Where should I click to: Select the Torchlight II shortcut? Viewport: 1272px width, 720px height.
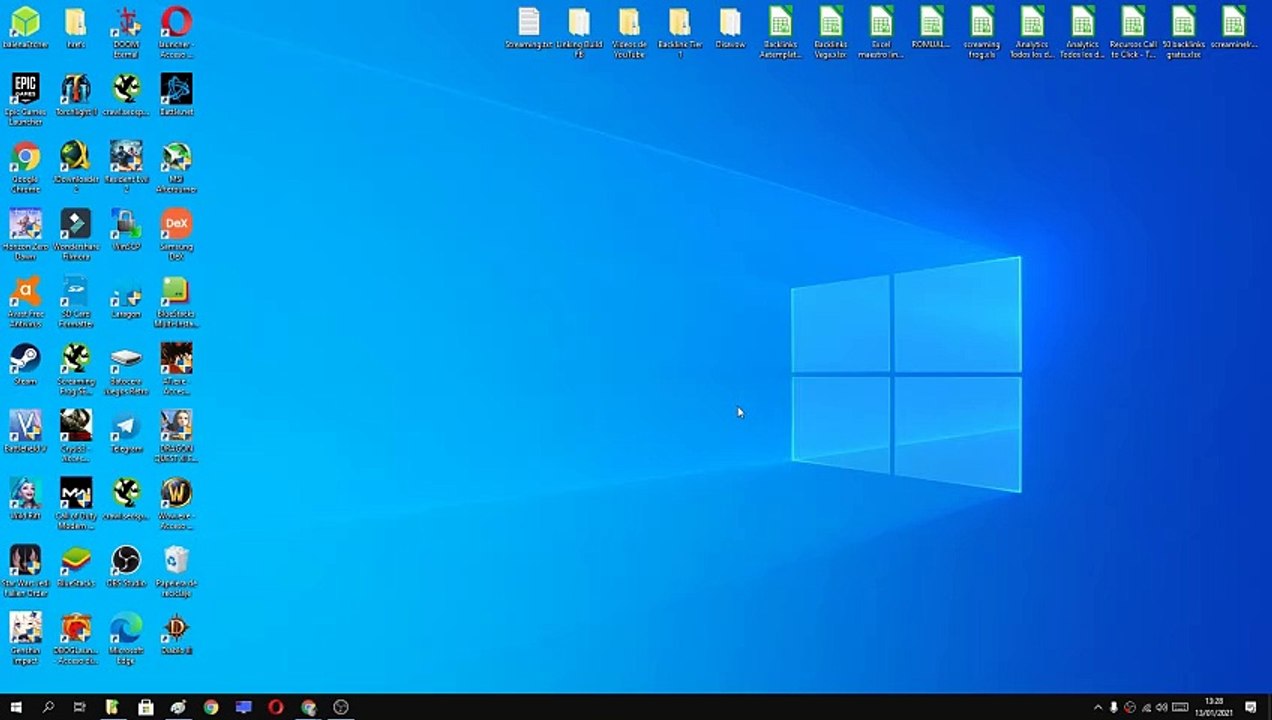76,95
